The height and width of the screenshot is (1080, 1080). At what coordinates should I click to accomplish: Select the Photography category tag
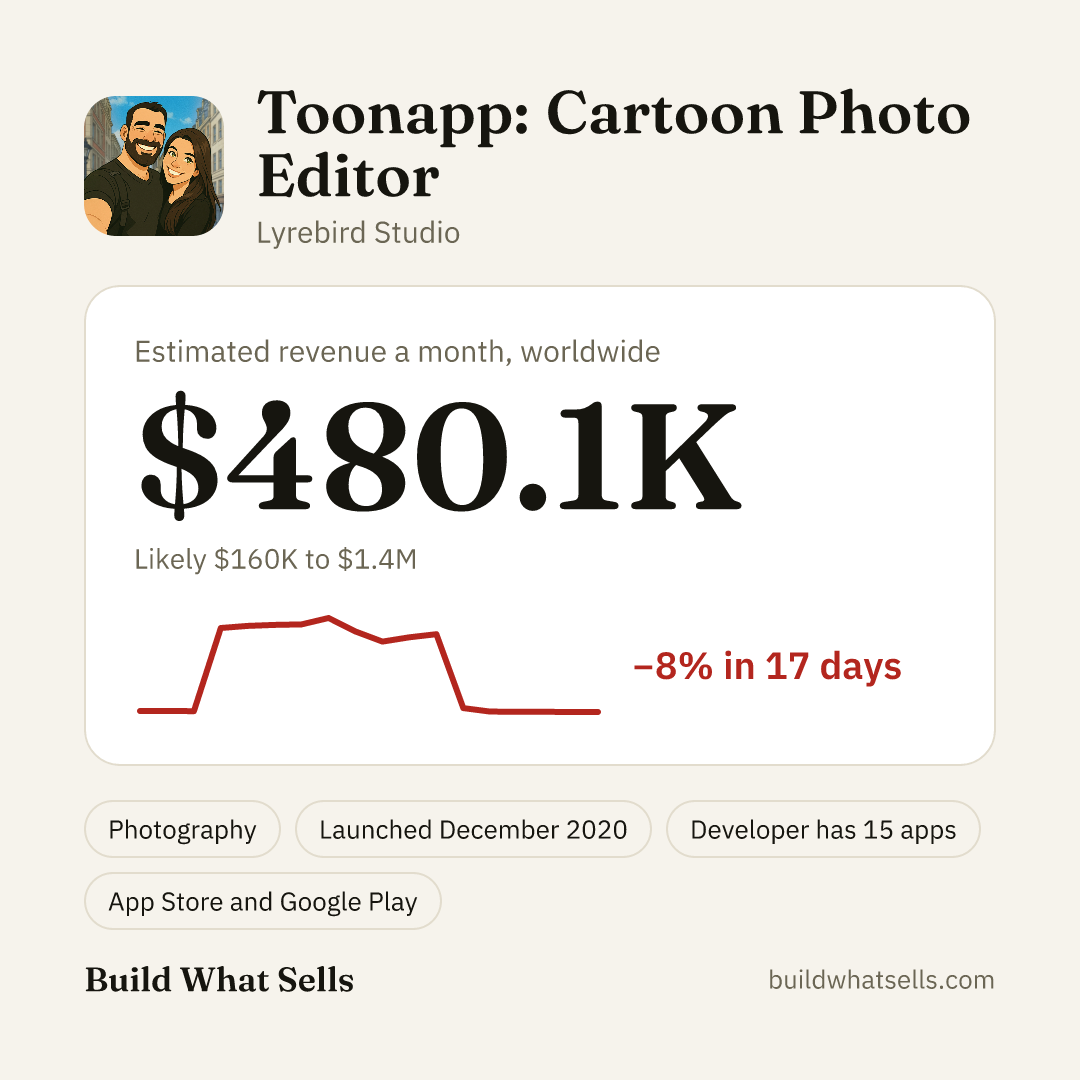point(183,829)
